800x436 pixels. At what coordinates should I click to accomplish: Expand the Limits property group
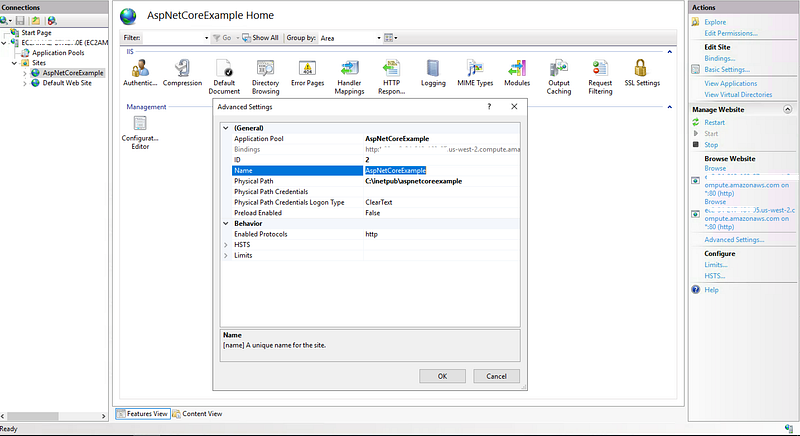[x=226, y=255]
